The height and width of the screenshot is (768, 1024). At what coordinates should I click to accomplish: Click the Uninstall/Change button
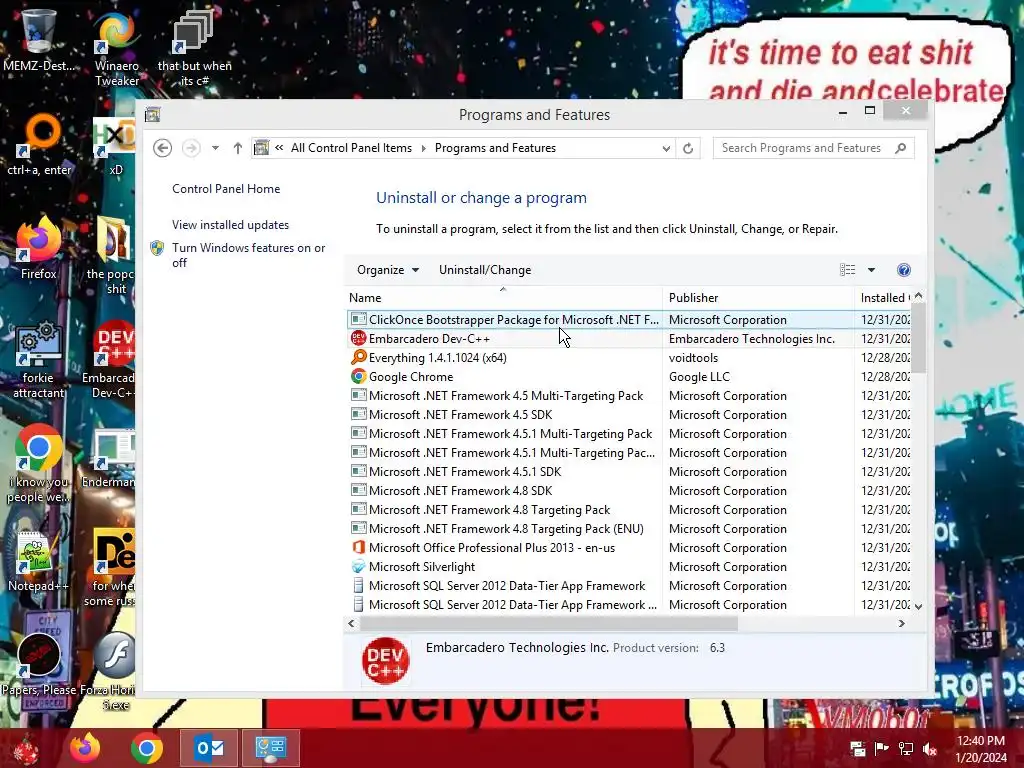[485, 270]
